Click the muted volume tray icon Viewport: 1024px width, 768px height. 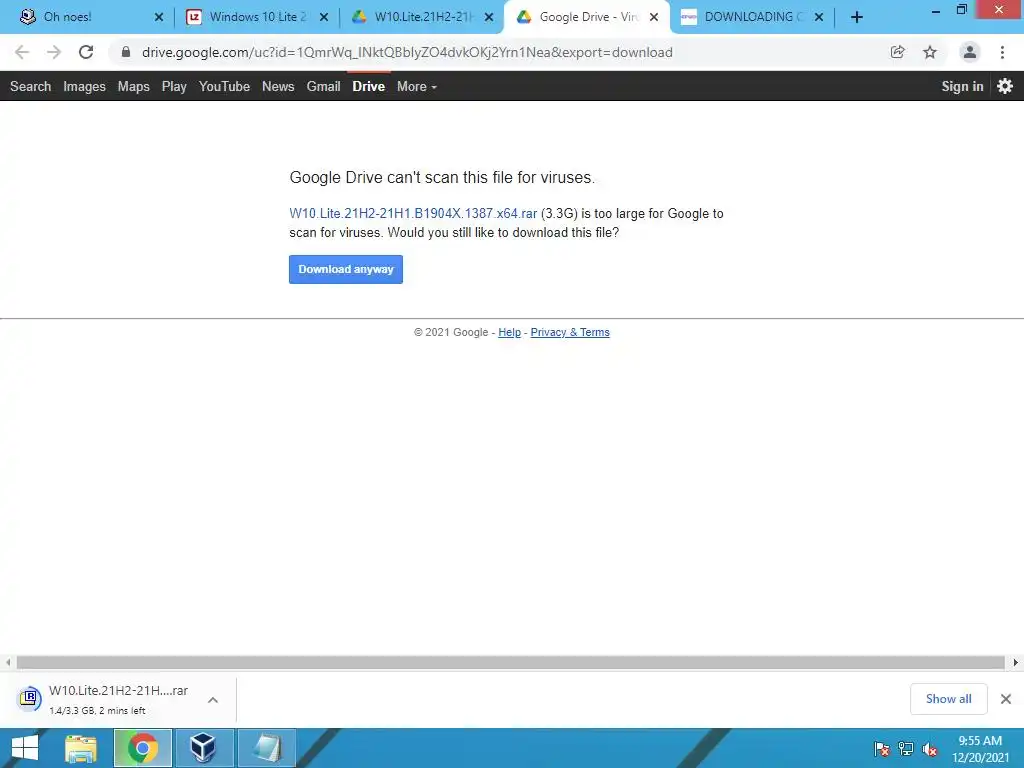click(929, 749)
